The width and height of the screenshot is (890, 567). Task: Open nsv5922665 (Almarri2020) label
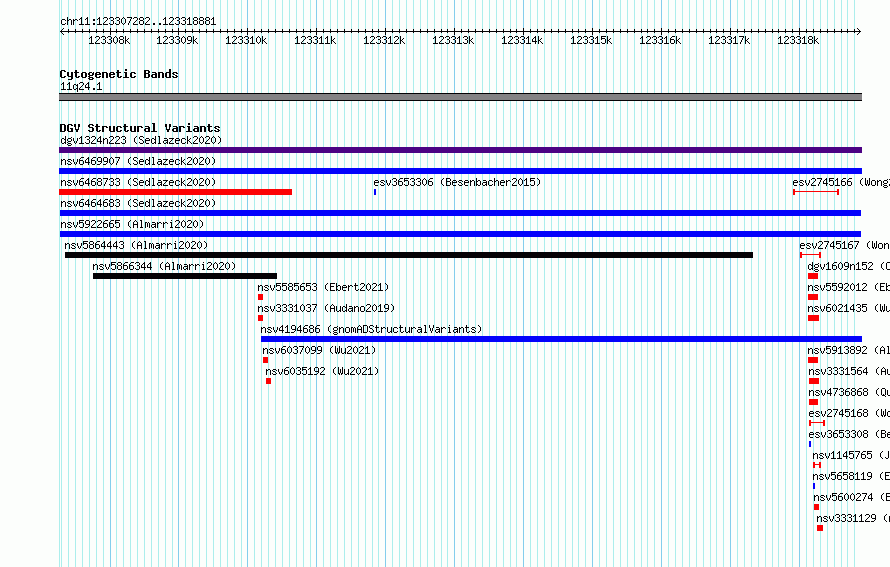pyautogui.click(x=132, y=224)
